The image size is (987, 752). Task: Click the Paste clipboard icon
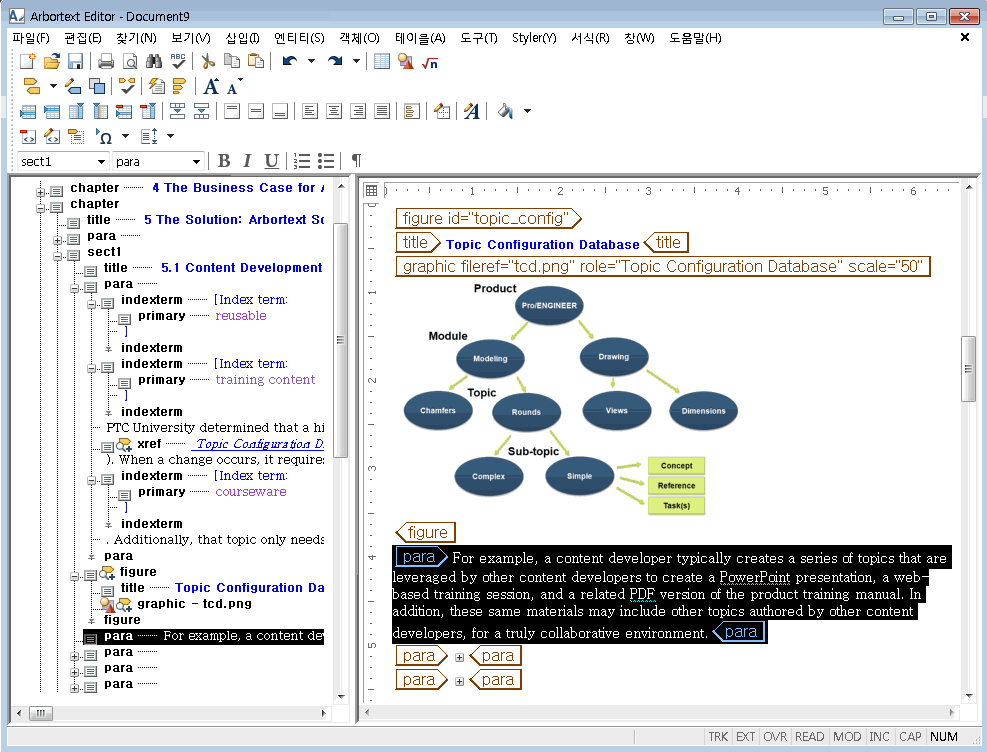pyautogui.click(x=256, y=61)
